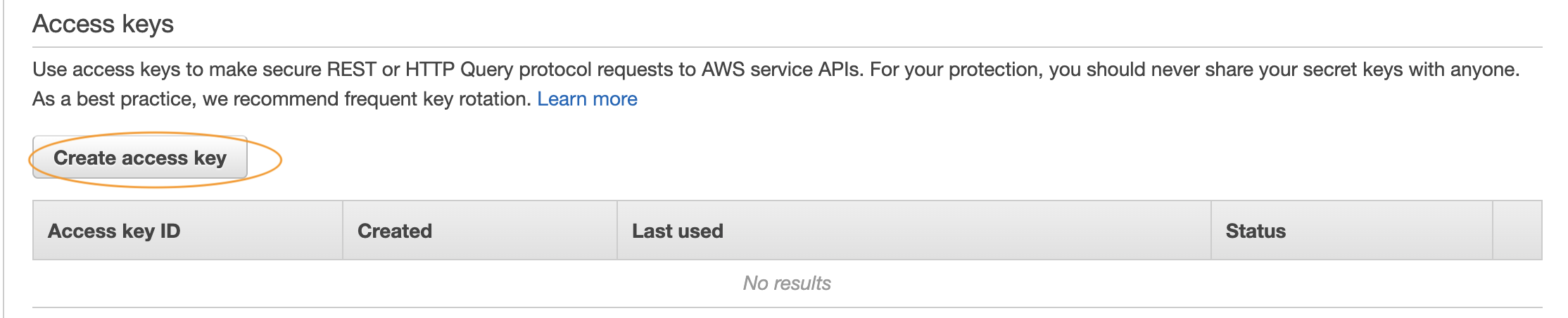
Task: Click the AWS service APIs phrase
Action: pyautogui.click(x=783, y=70)
